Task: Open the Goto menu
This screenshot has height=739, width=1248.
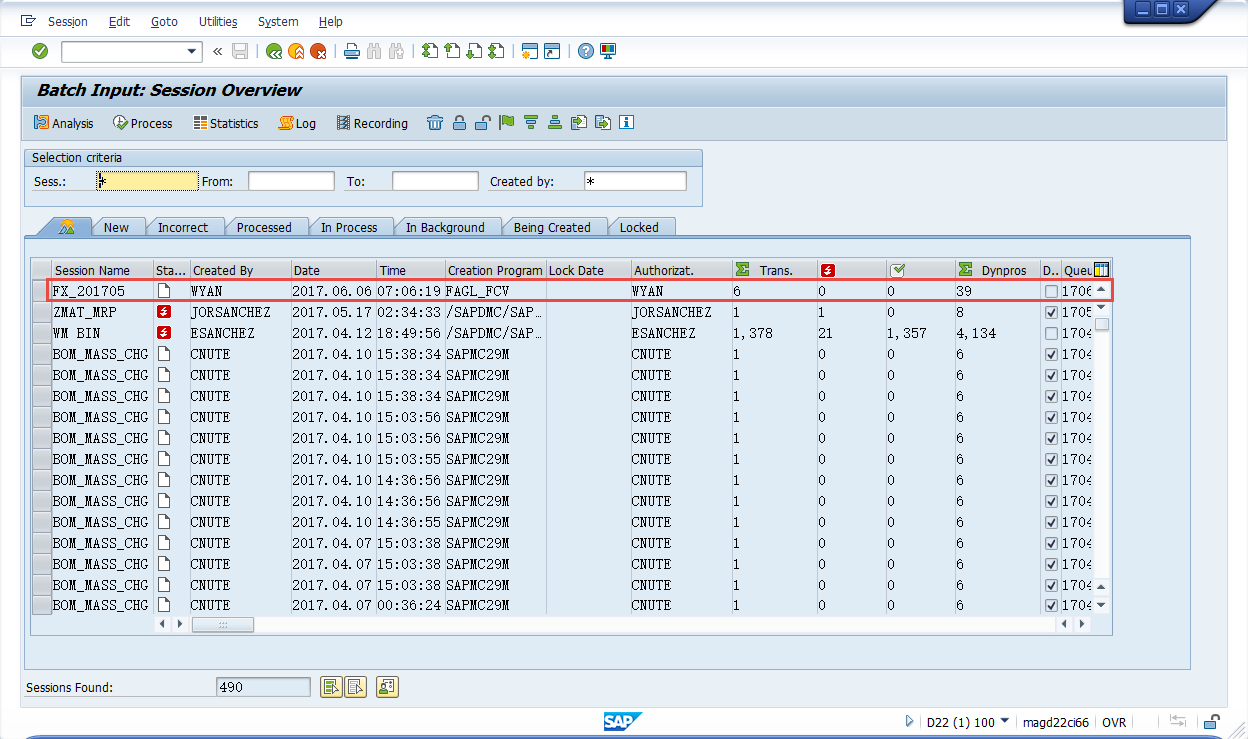Action: [x=164, y=21]
